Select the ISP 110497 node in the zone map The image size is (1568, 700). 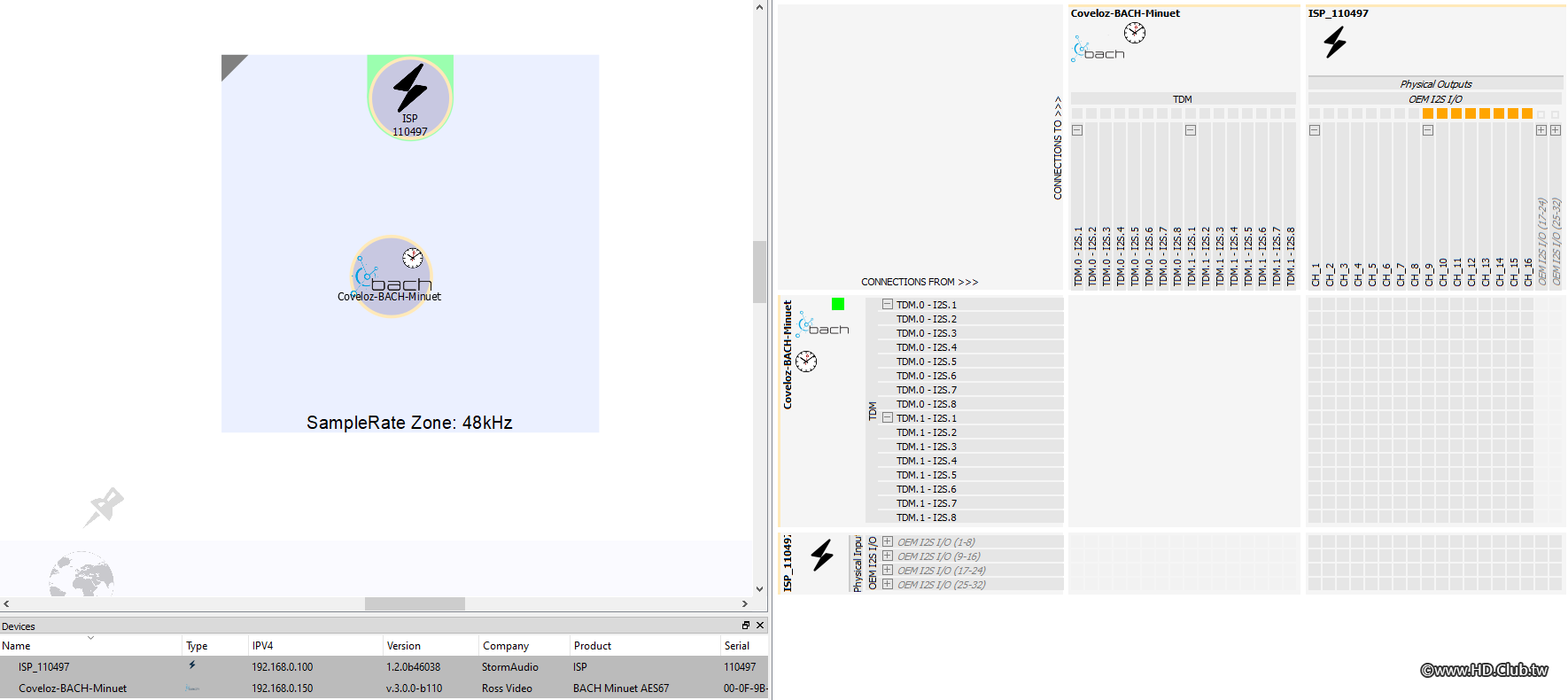(410, 97)
